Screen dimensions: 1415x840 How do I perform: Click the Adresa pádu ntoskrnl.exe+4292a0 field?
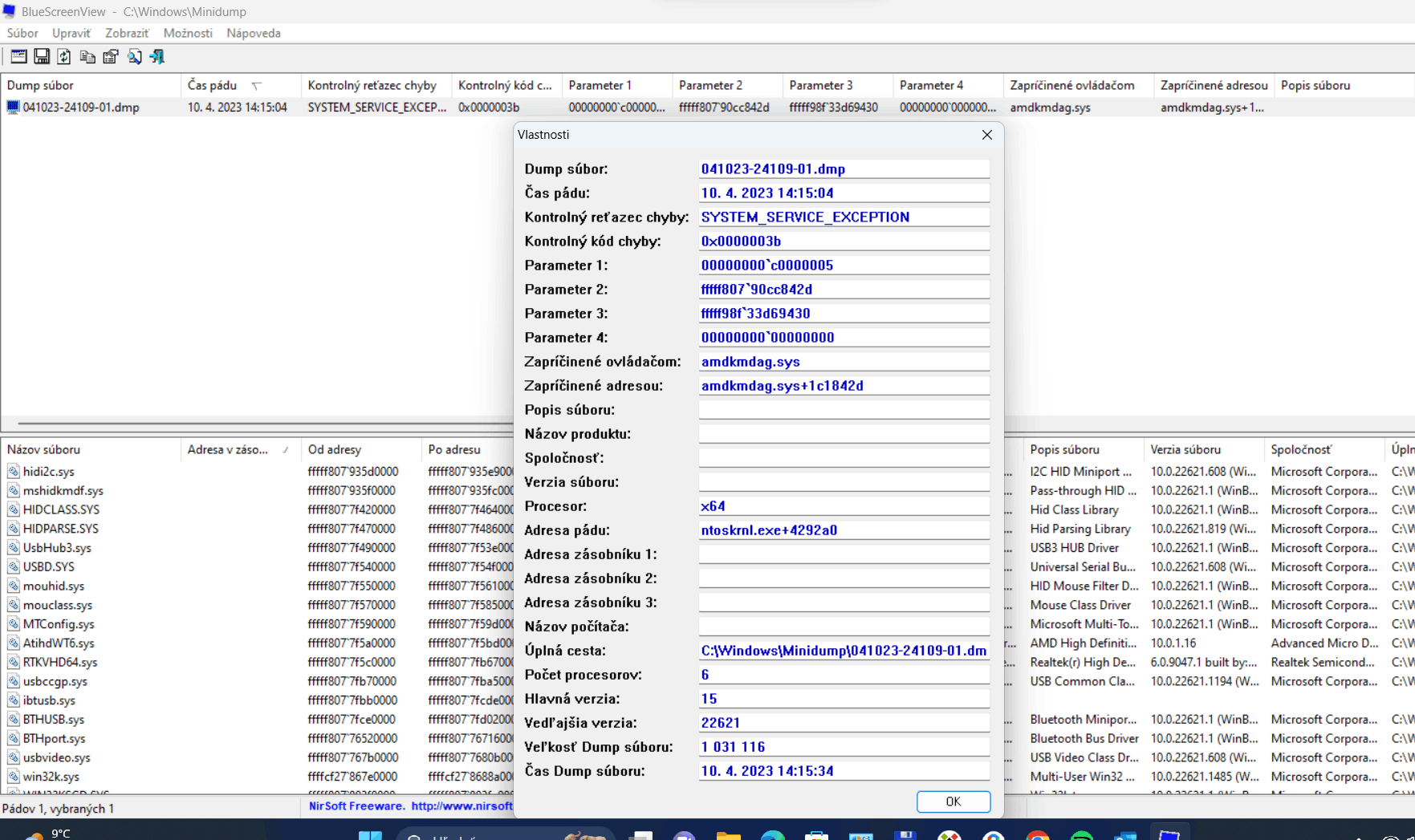click(x=844, y=530)
